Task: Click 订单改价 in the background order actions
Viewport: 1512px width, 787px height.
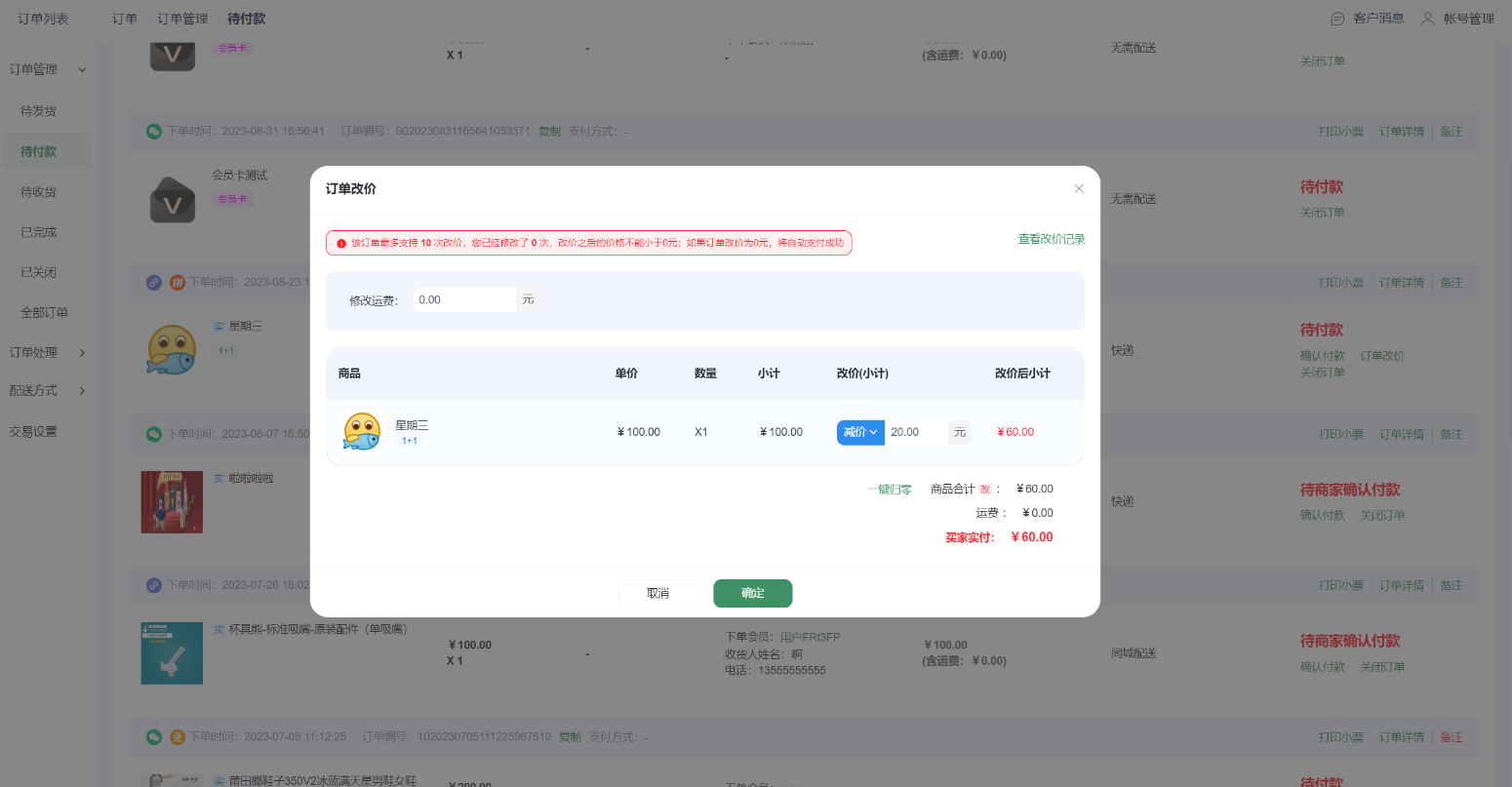Action: [x=1382, y=356]
